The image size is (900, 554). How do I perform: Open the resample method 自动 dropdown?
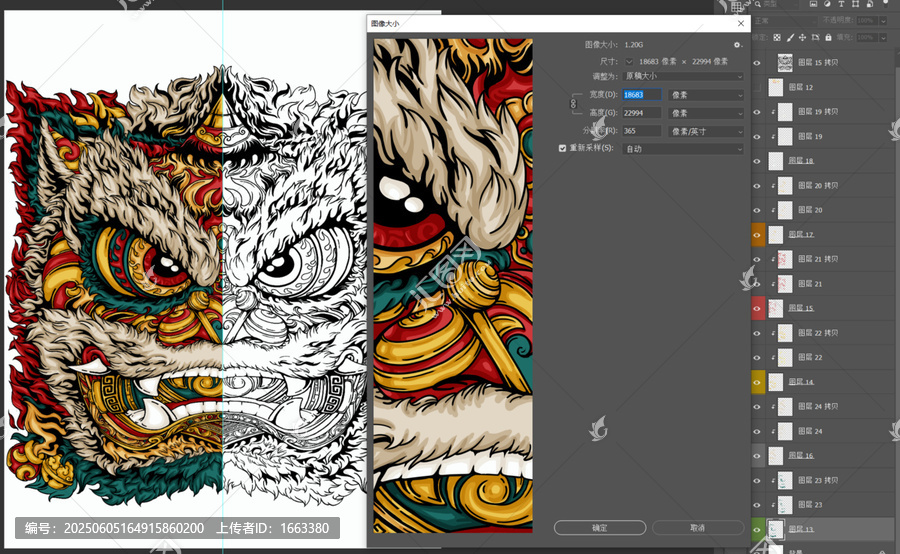coord(683,149)
